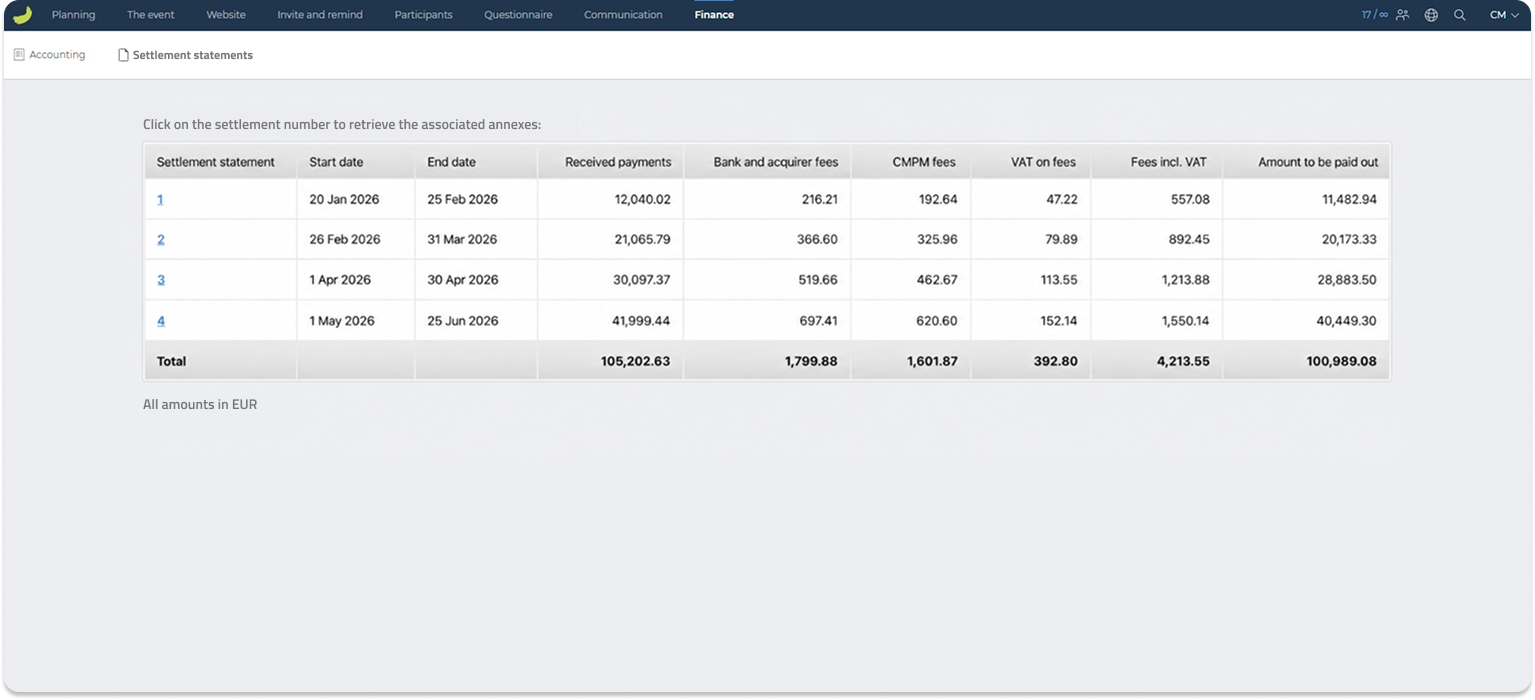
Task: Open the Accounting sub-tab
Action: (x=57, y=55)
